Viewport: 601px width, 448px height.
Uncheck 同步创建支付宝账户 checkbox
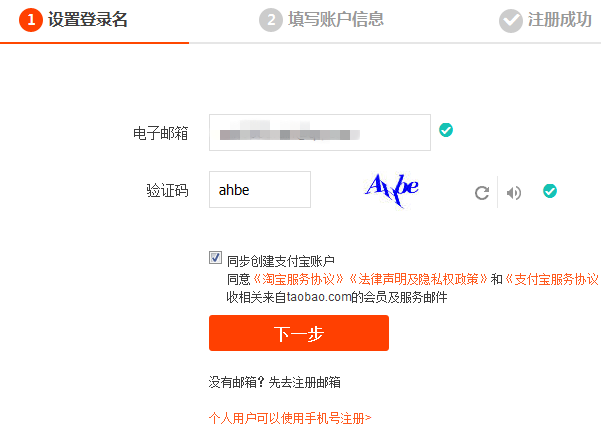(x=215, y=258)
